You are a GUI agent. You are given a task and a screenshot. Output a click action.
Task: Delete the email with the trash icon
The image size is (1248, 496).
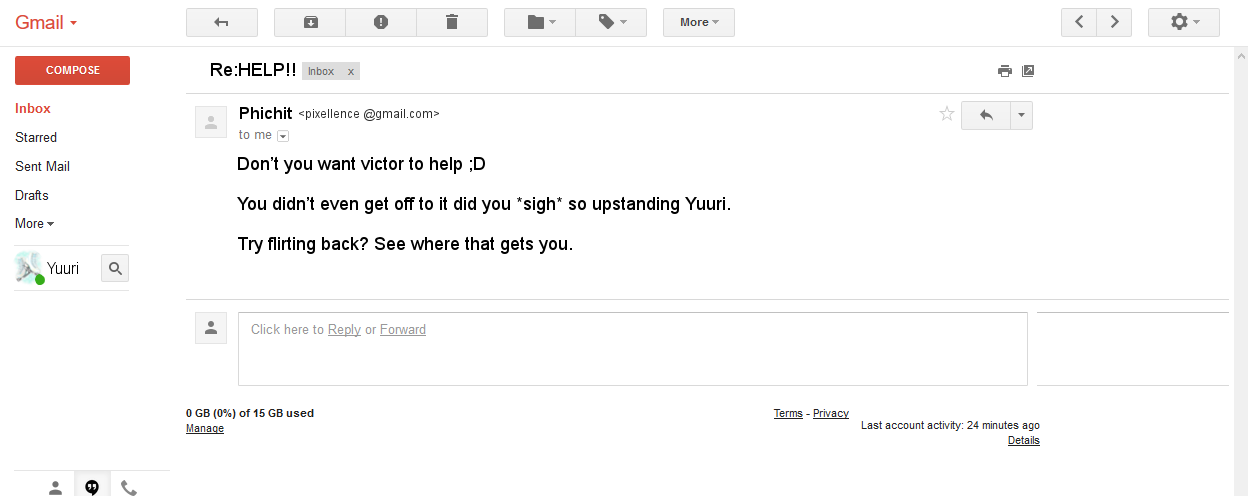pyautogui.click(x=452, y=22)
